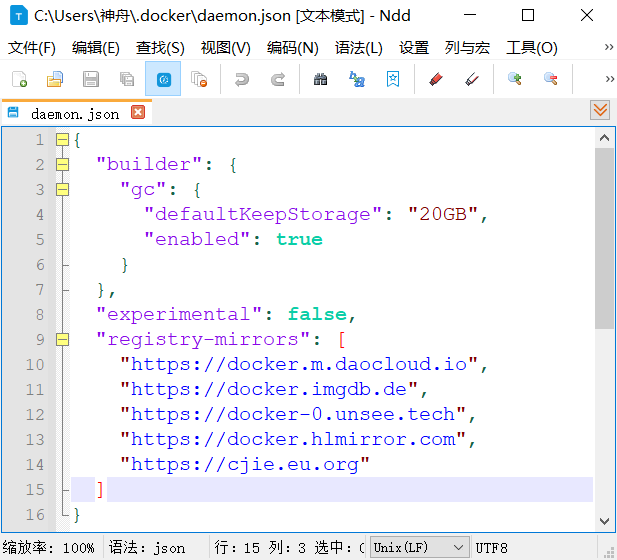Click the Save All icon
617x560 pixels.
(127, 79)
